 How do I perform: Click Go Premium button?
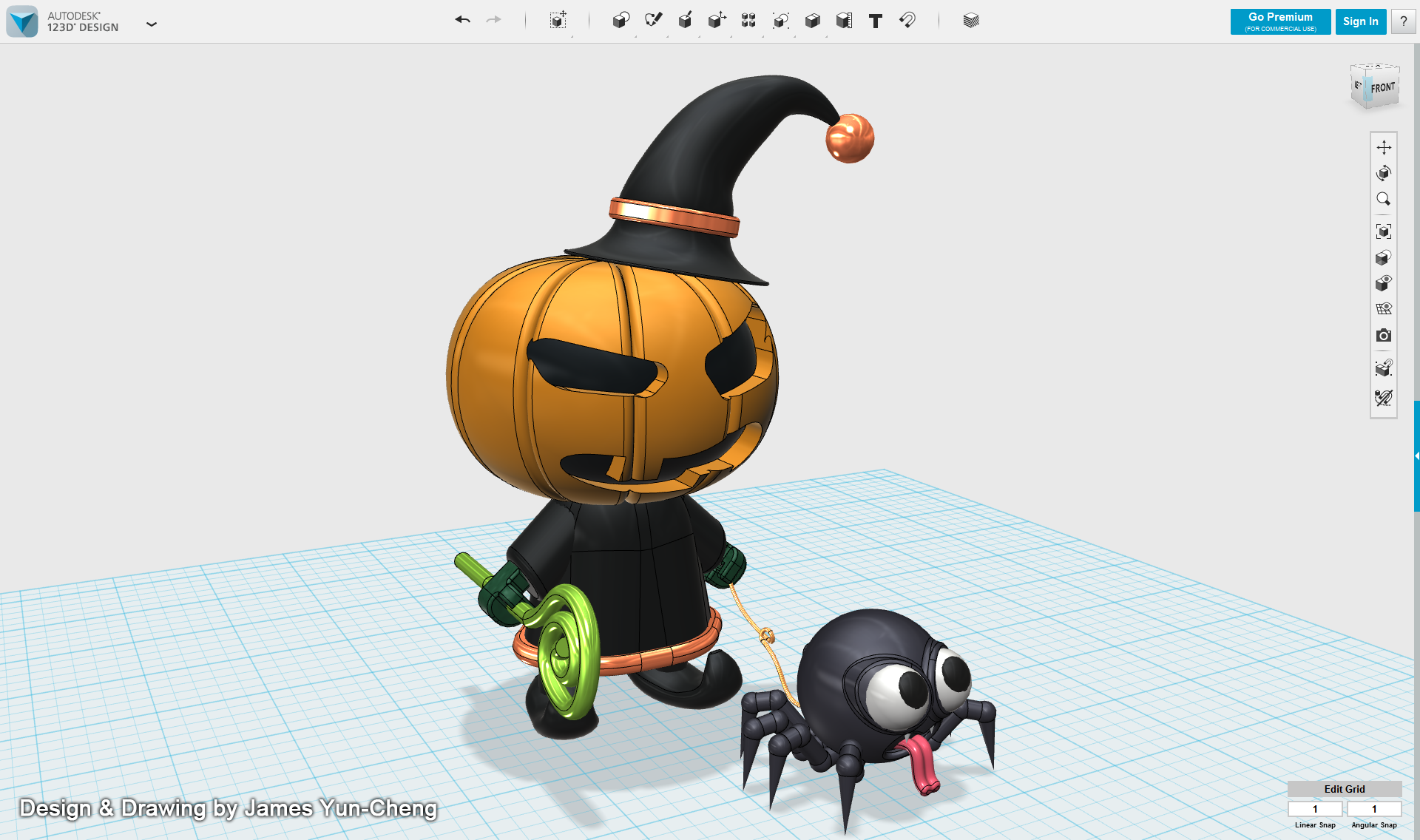point(1280,21)
